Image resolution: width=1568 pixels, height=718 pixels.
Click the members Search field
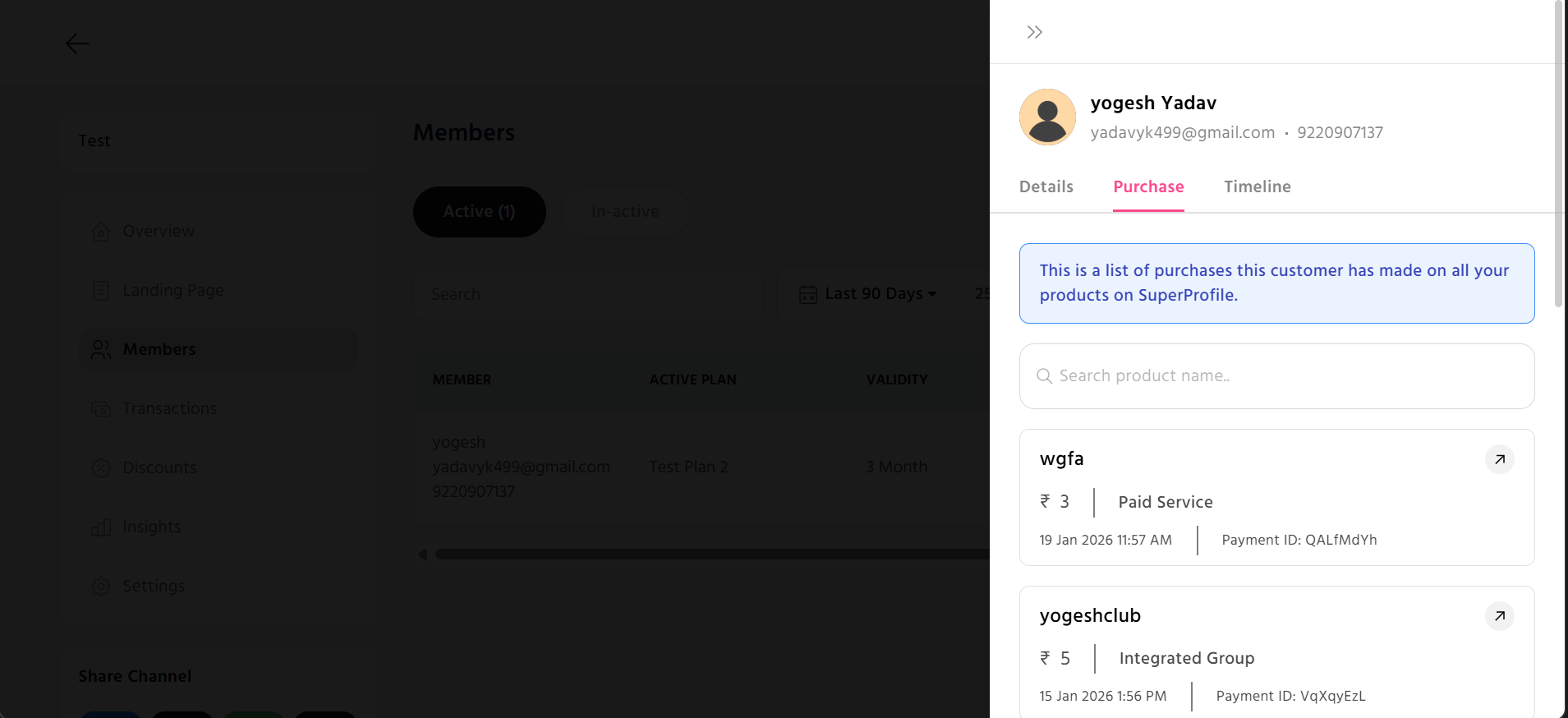[x=587, y=294]
